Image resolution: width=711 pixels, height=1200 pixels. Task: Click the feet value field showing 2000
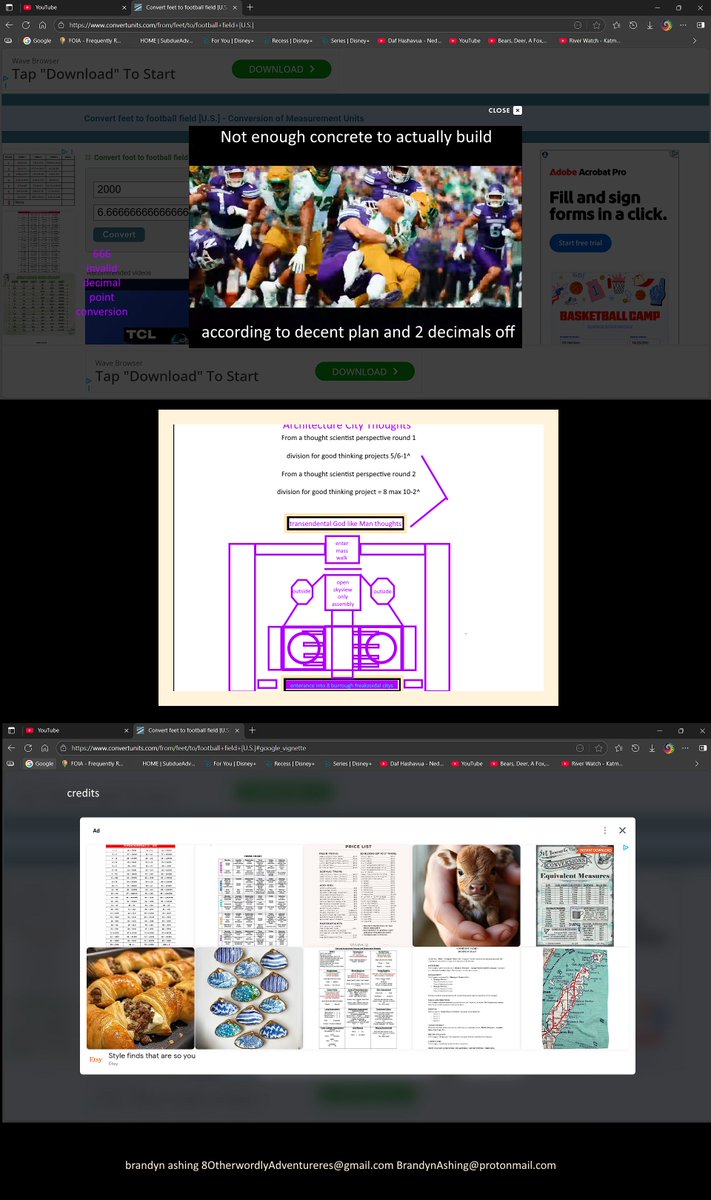coord(141,190)
